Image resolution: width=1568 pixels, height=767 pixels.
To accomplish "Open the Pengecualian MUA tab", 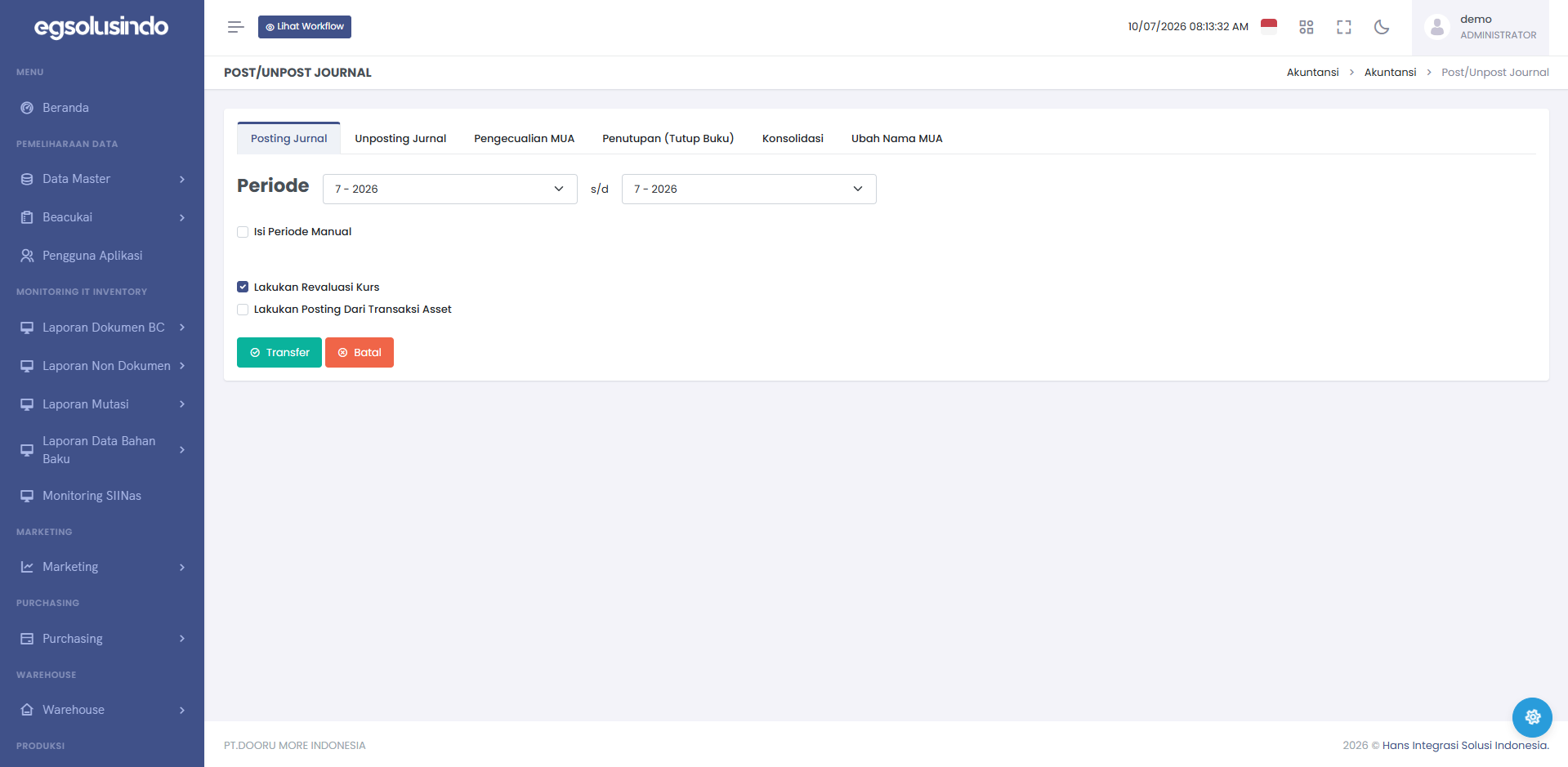I will pyautogui.click(x=525, y=139).
